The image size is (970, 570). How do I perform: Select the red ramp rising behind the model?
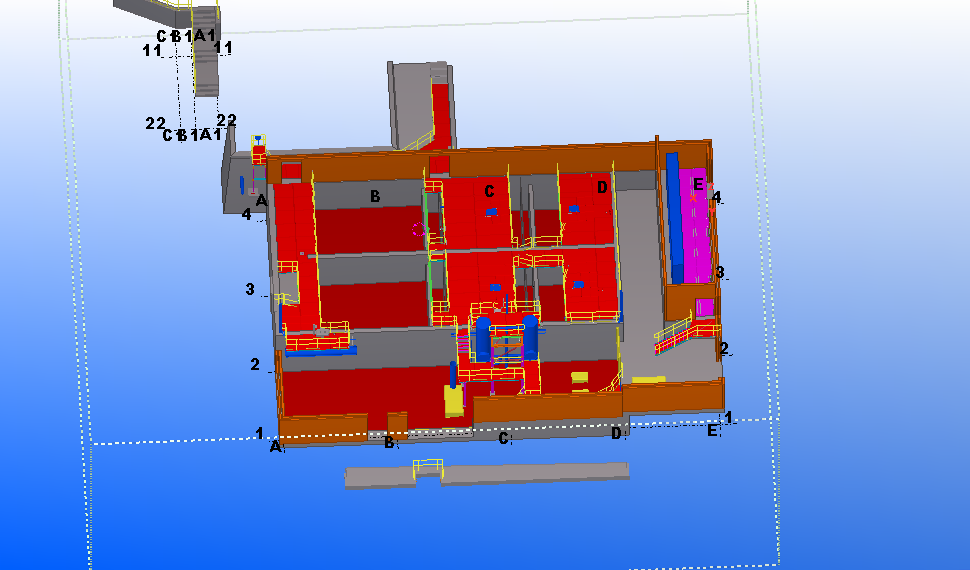tap(440, 116)
